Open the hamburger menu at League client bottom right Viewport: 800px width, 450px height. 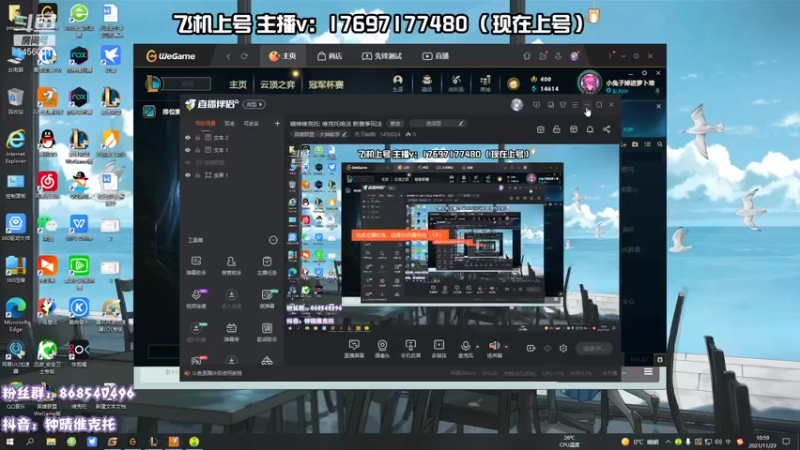point(648,372)
